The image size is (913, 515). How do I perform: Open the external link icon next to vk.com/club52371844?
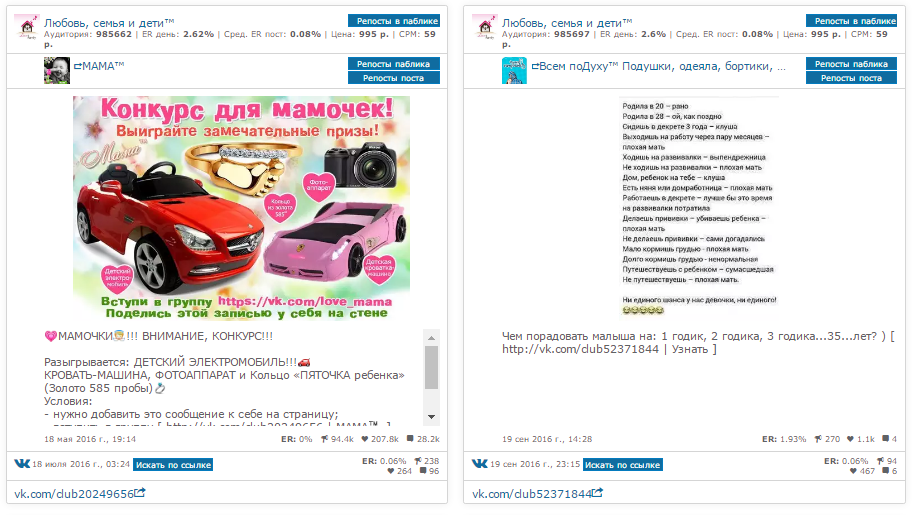click(x=597, y=493)
